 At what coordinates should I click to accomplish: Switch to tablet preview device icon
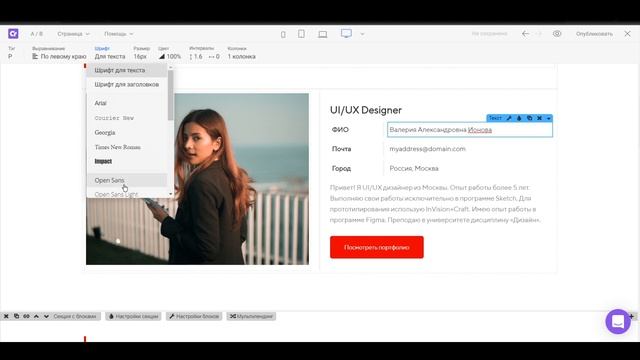tap(301, 34)
